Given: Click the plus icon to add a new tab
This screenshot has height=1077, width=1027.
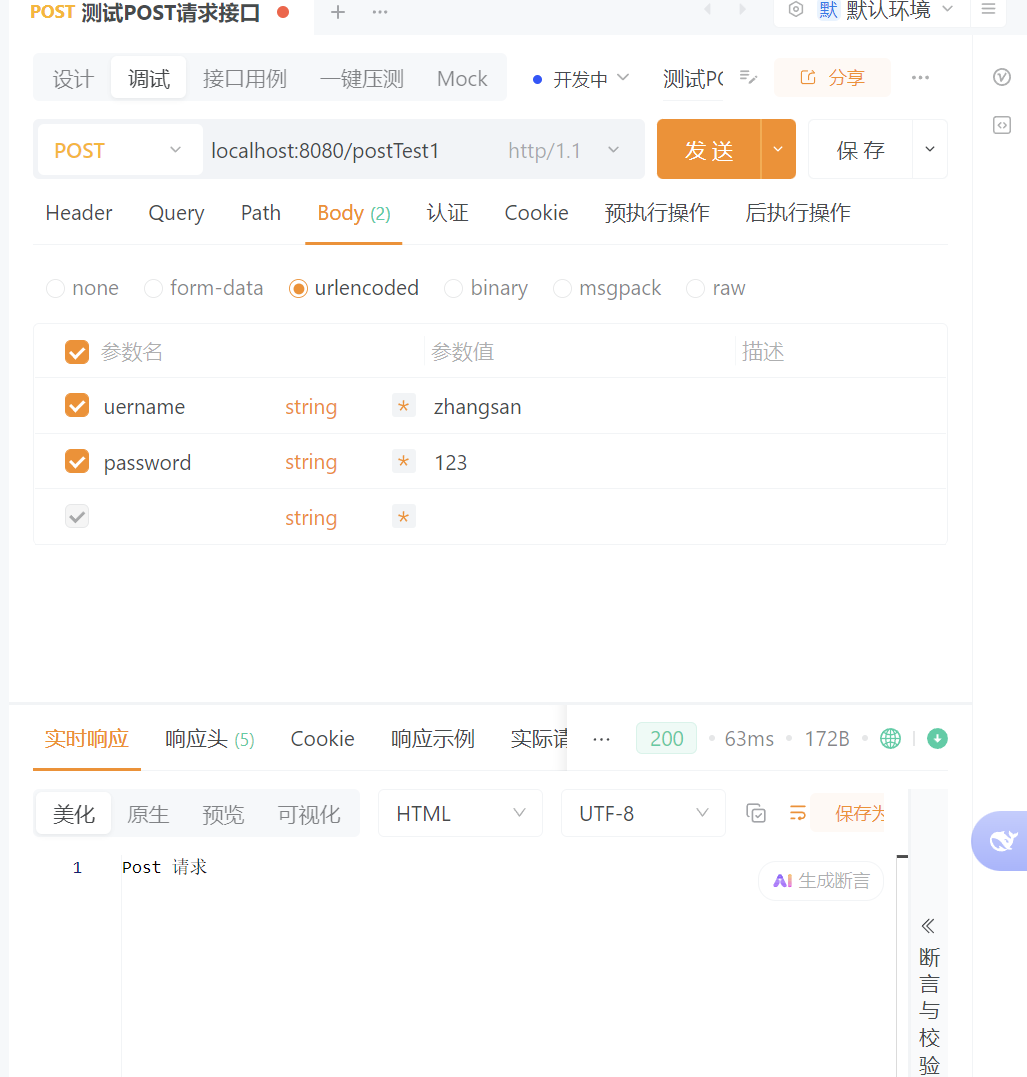Looking at the screenshot, I should click(337, 12).
